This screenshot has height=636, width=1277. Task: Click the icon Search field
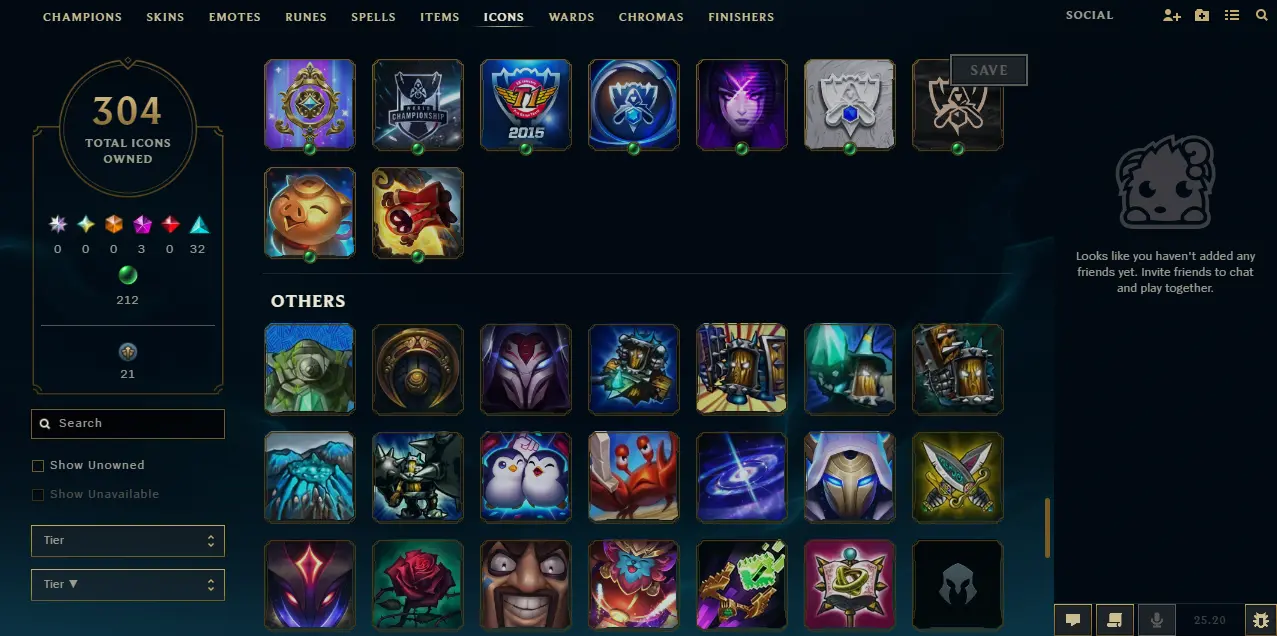pos(128,424)
